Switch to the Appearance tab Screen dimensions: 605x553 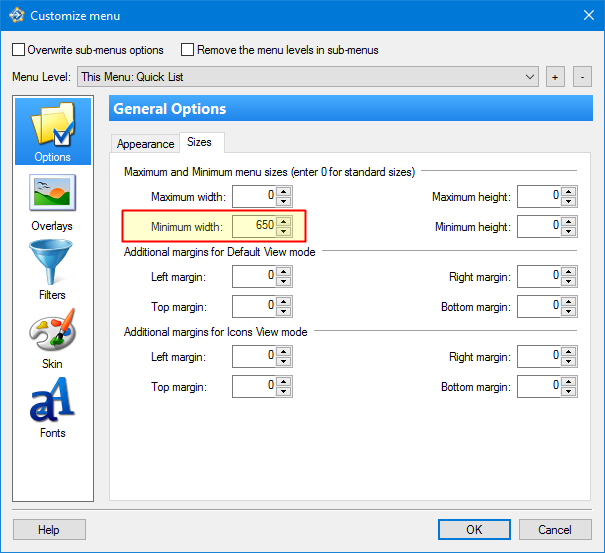[145, 144]
